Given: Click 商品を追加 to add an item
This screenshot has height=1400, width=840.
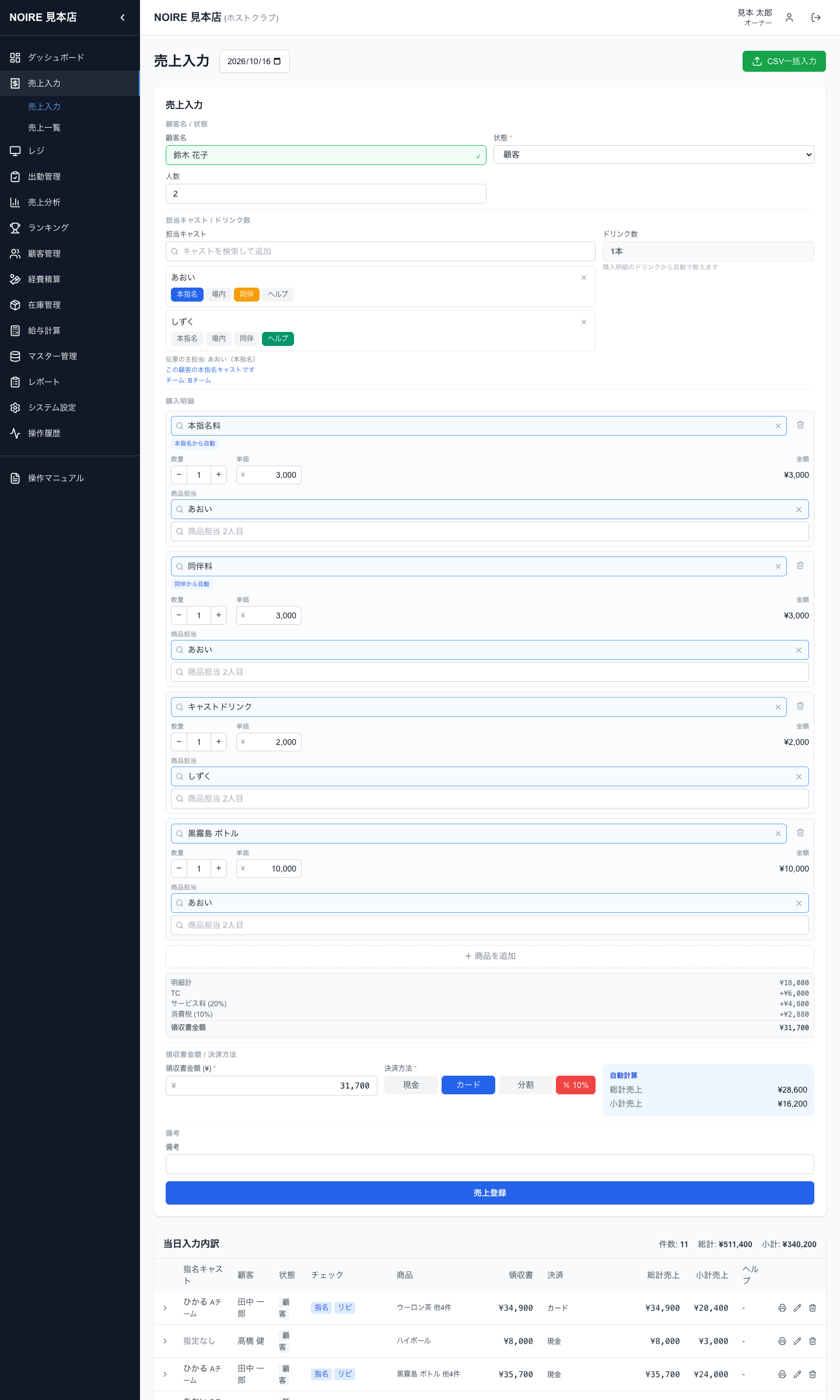Looking at the screenshot, I should (490, 956).
